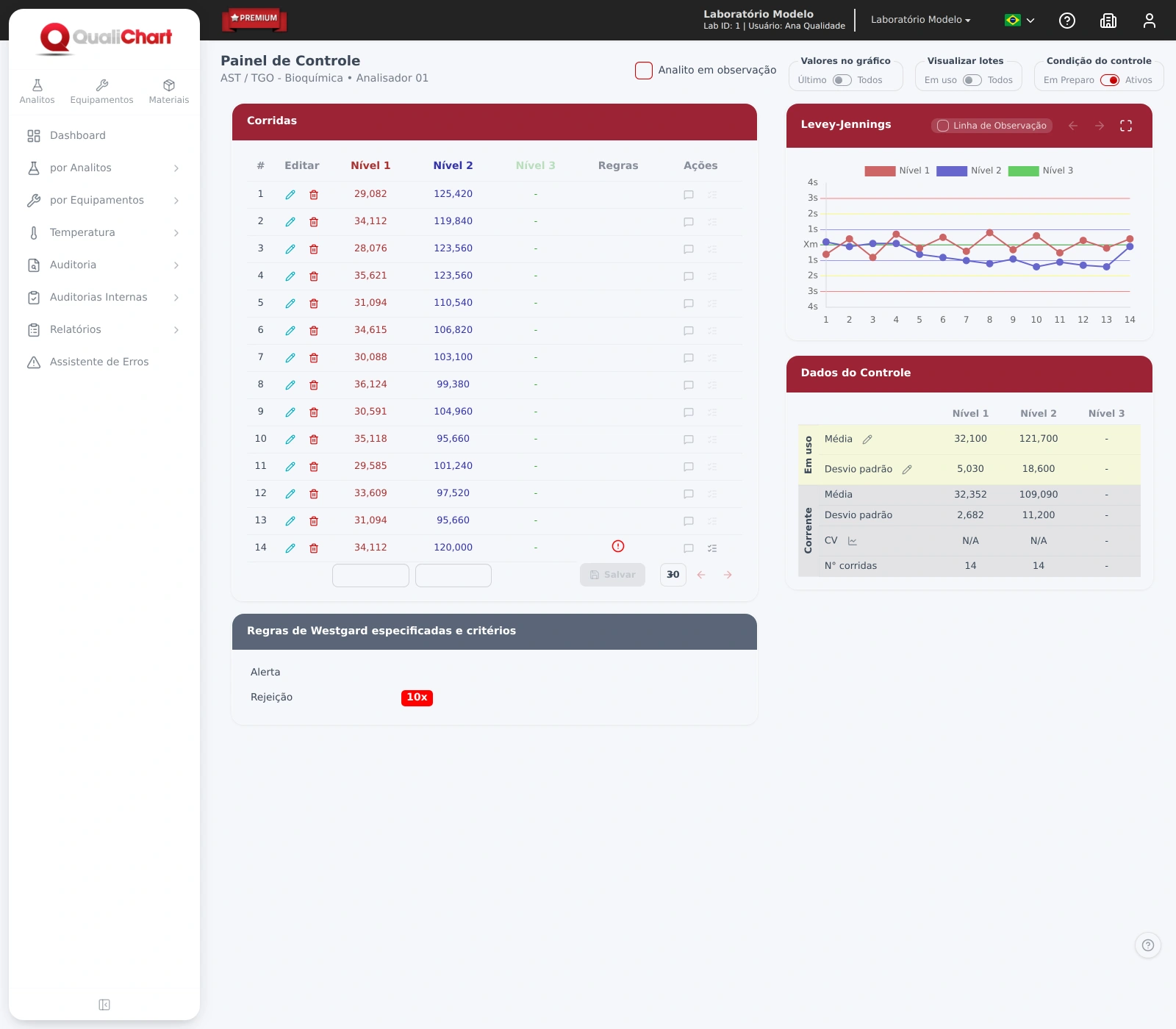Open the CV chart icon
The image size is (1176, 1029).
coord(853,541)
